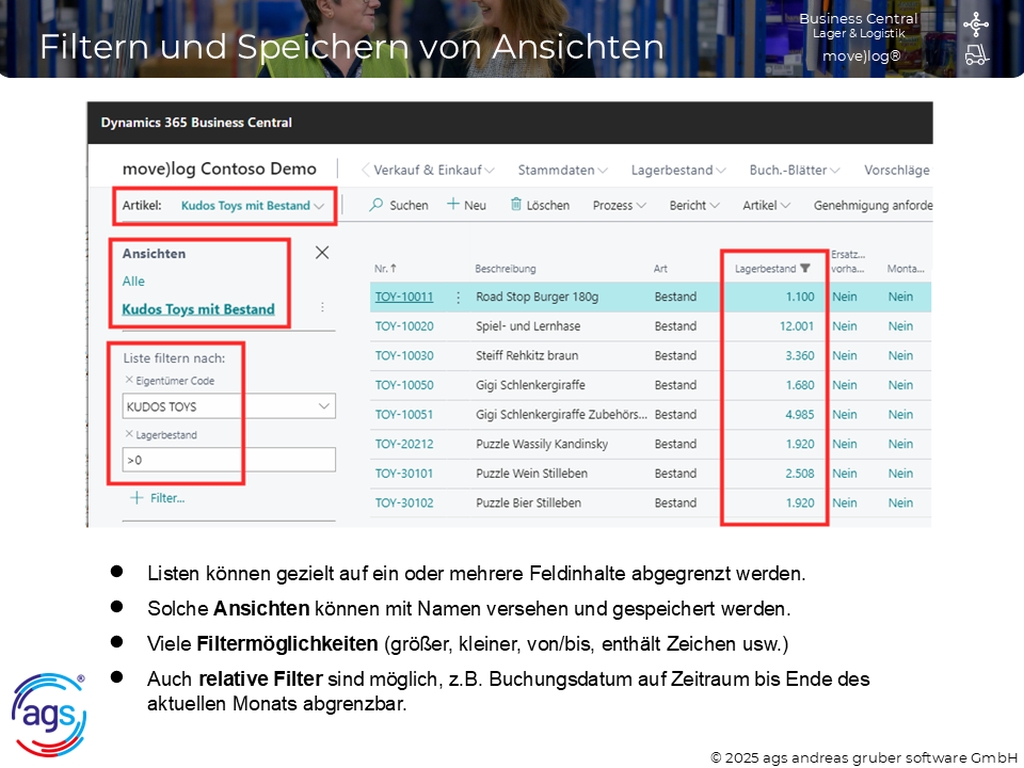The height and width of the screenshot is (768, 1024).
Task: Click the forklift icon in slide header
Action: 976,56
